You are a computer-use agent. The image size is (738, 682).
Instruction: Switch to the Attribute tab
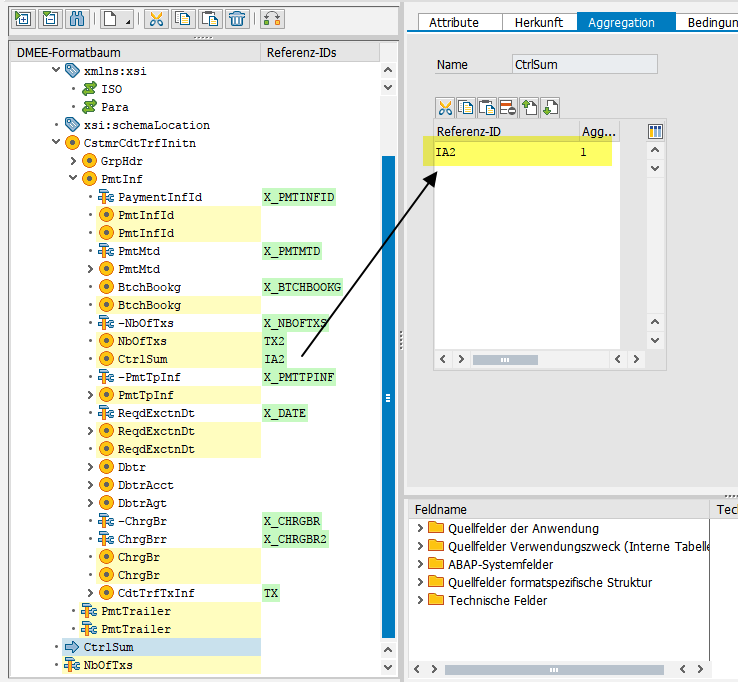(x=454, y=22)
